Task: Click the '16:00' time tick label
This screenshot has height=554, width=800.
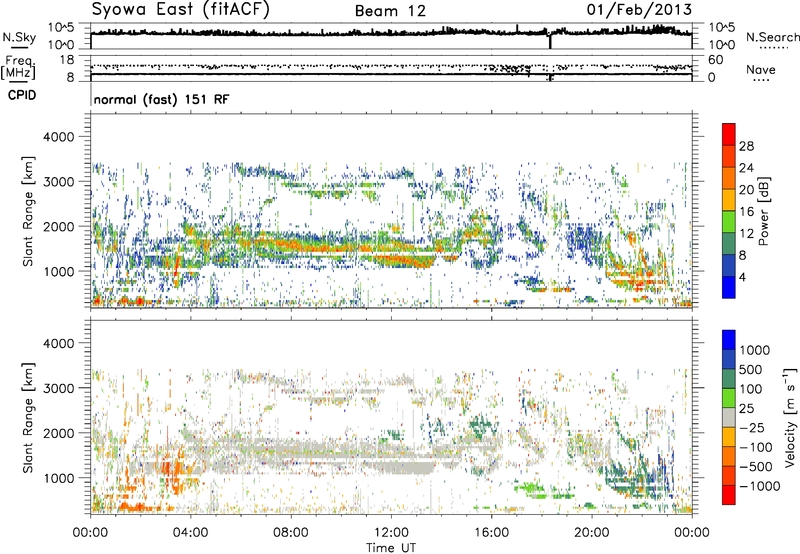Action: coord(491,533)
